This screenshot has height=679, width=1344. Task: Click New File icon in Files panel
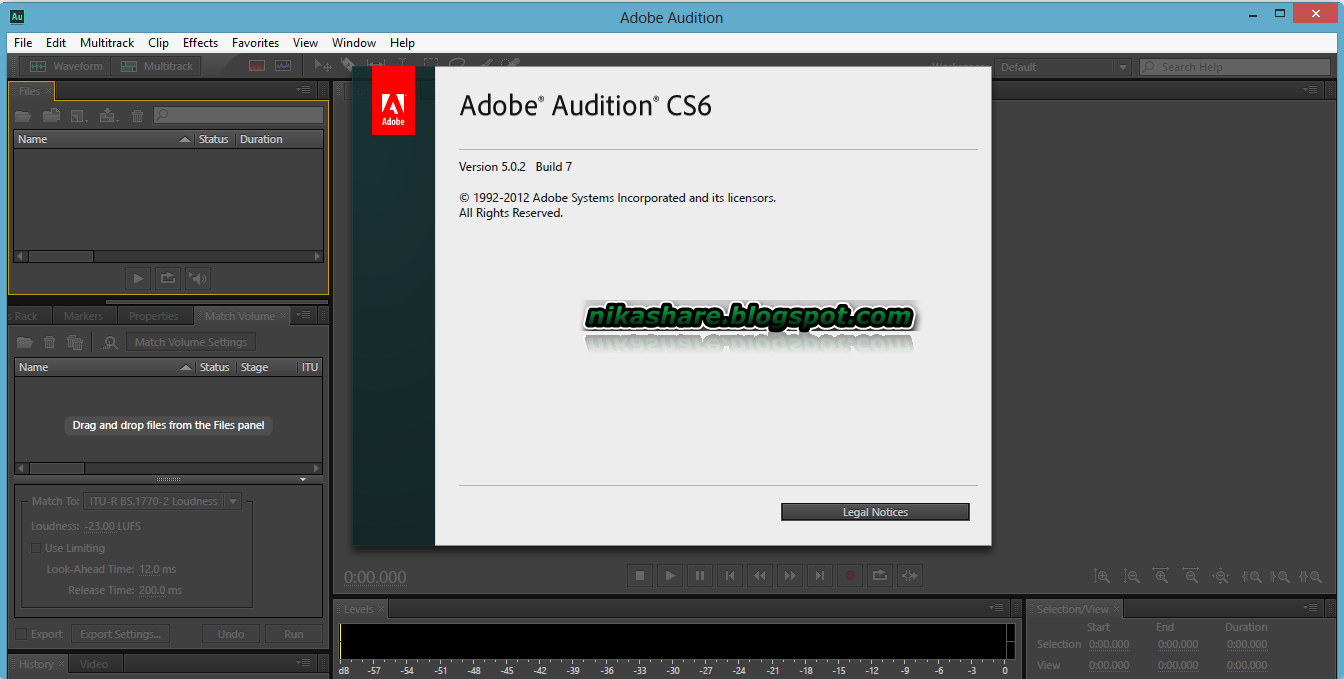[x=79, y=116]
